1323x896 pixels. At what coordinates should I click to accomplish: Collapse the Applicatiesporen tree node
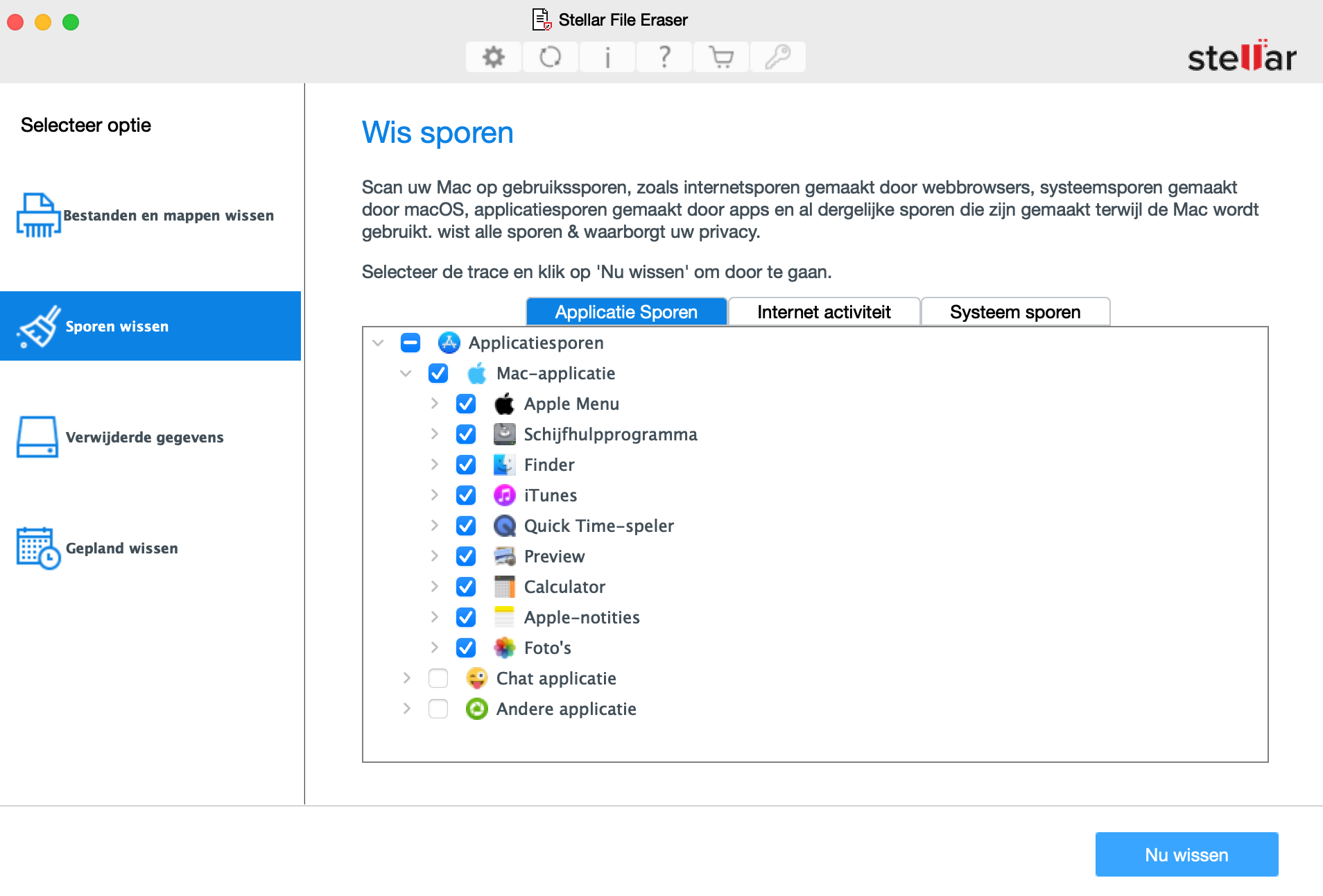click(378, 343)
